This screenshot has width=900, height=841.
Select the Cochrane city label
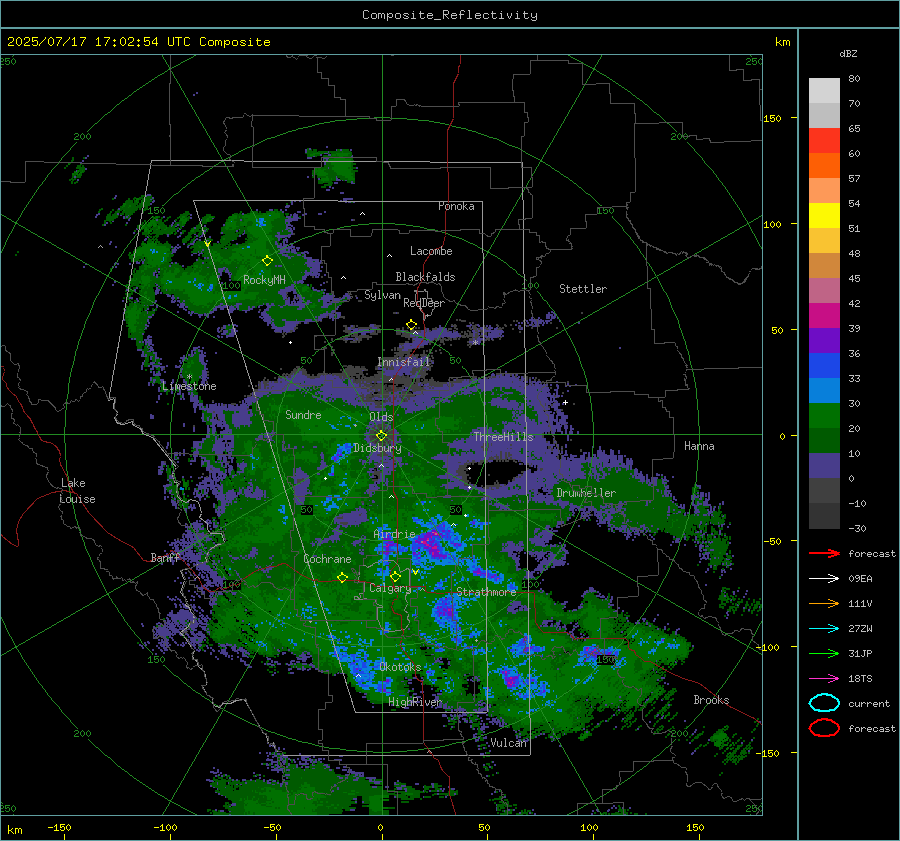(x=327, y=559)
